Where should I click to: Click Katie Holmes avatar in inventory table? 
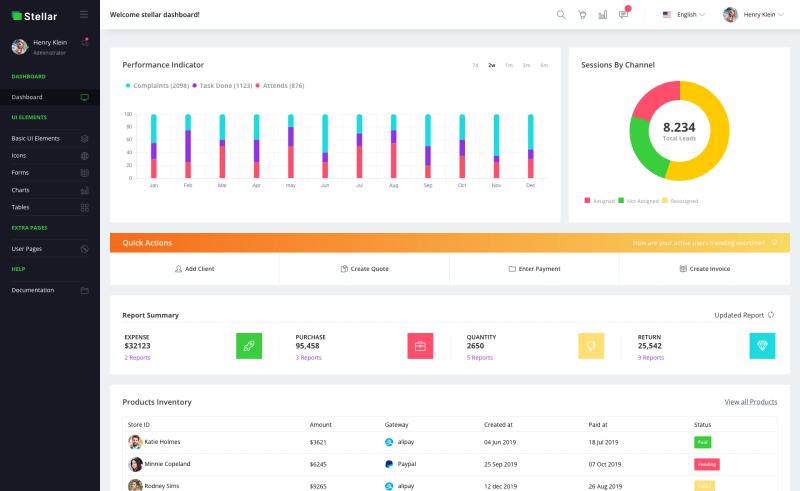(x=135, y=442)
